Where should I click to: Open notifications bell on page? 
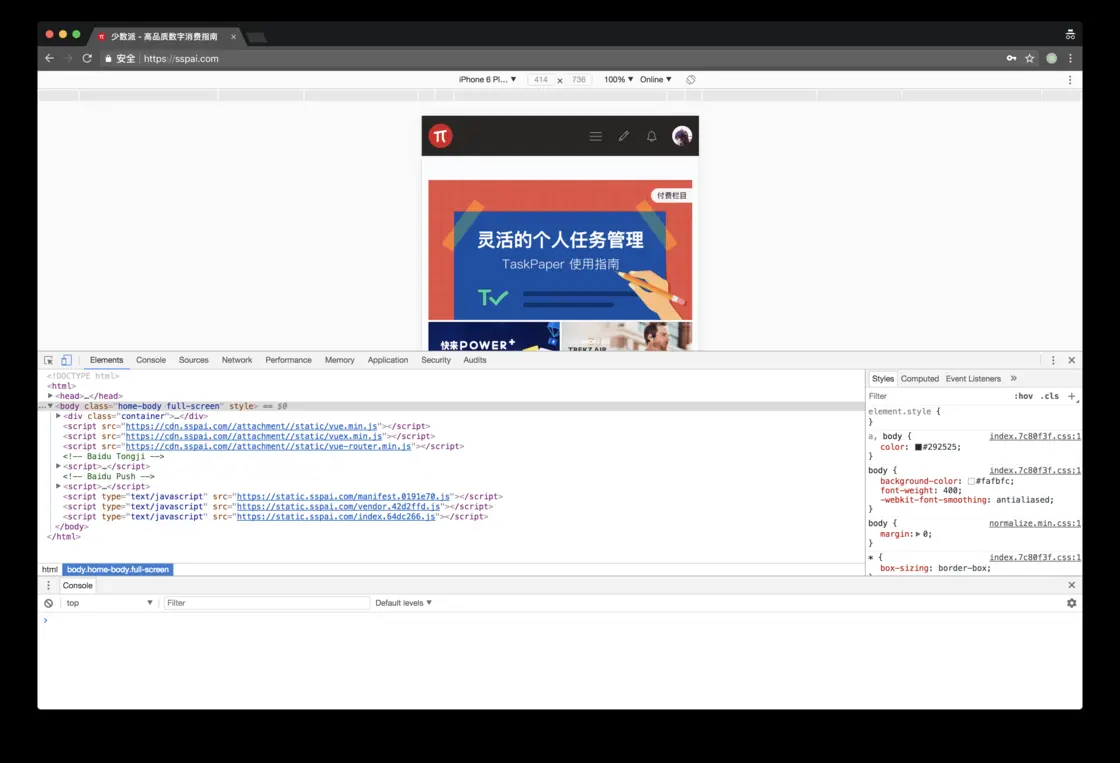651,136
